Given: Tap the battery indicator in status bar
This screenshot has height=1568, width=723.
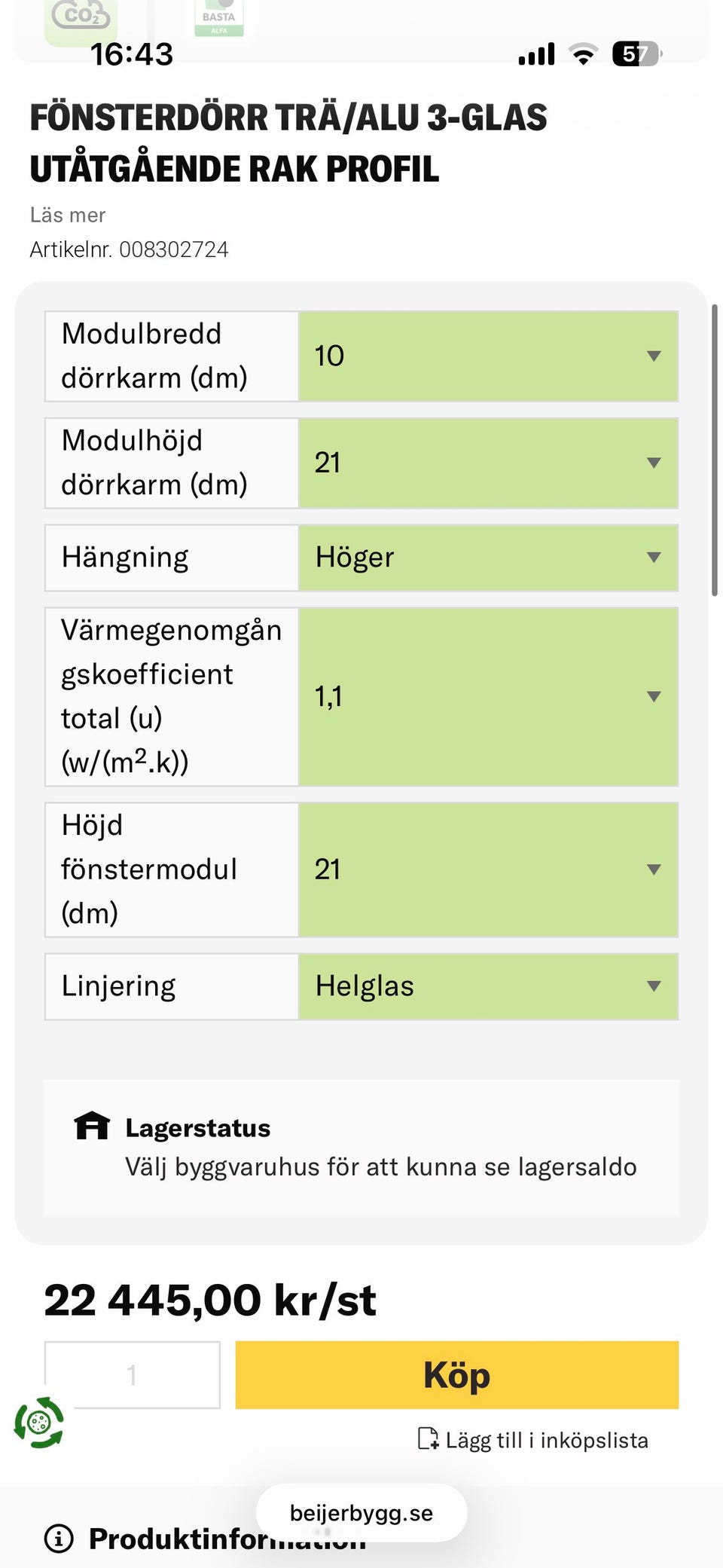Looking at the screenshot, I should click(x=636, y=54).
